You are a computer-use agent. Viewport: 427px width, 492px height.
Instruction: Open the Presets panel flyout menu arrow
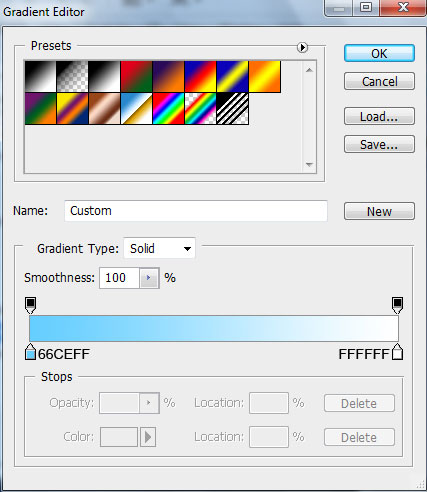pyautogui.click(x=302, y=47)
